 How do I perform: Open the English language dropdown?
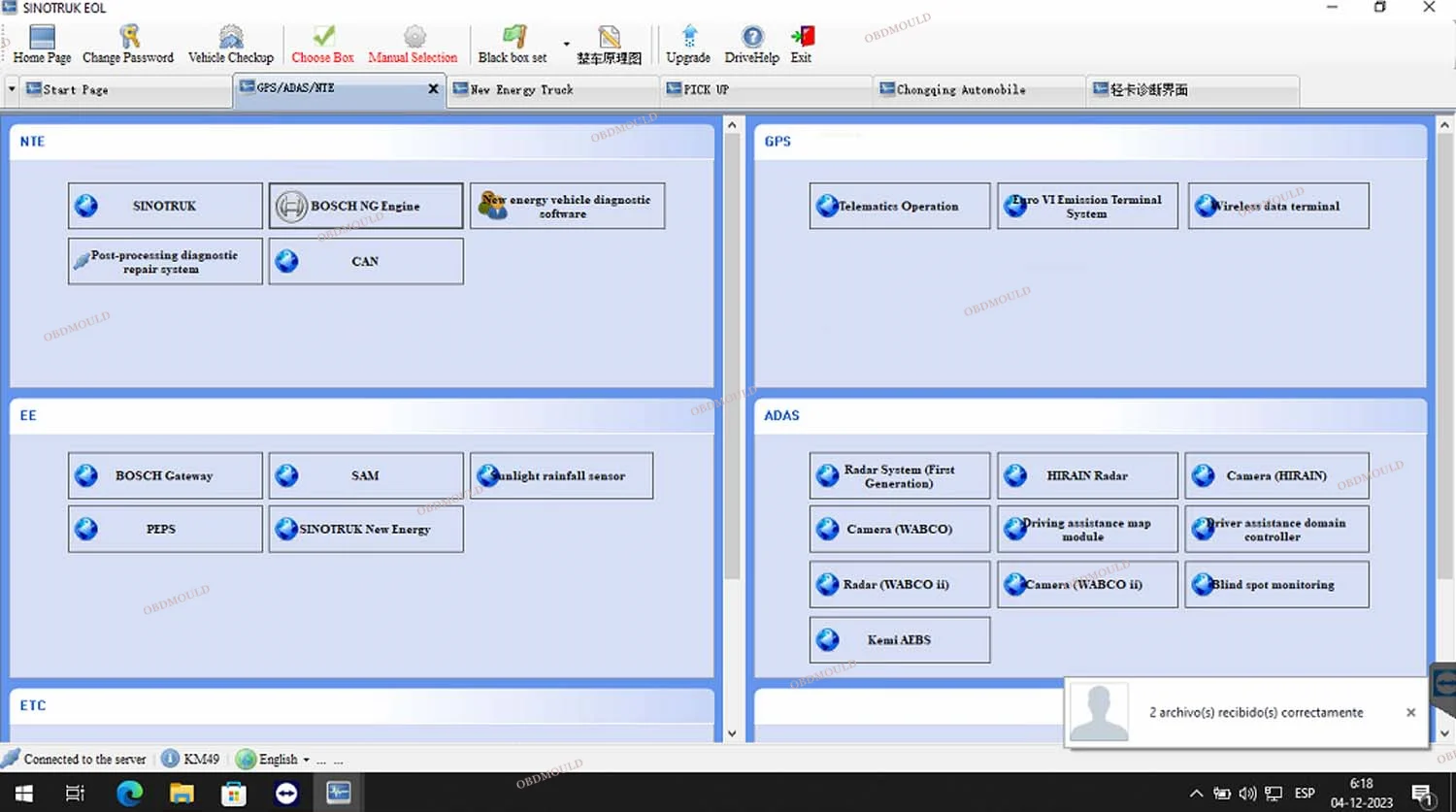point(274,759)
